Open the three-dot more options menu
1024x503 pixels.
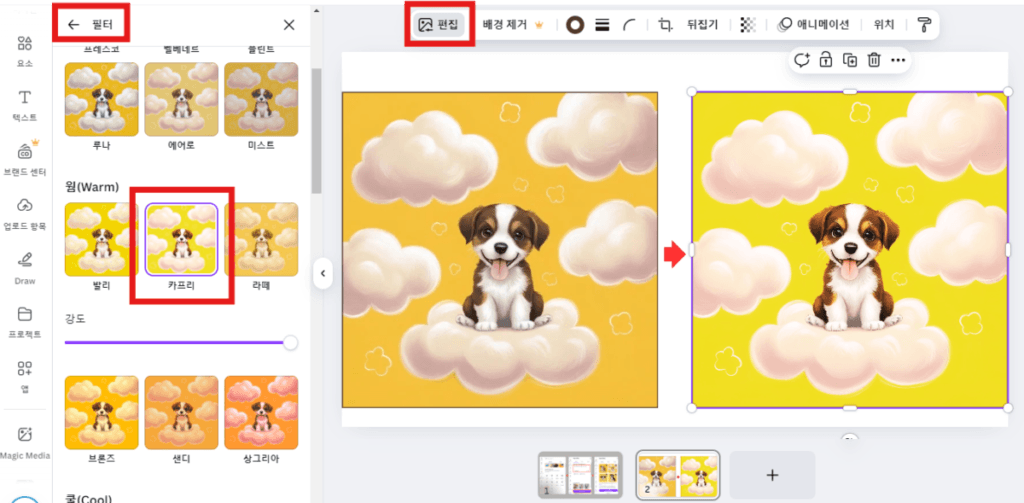898,60
